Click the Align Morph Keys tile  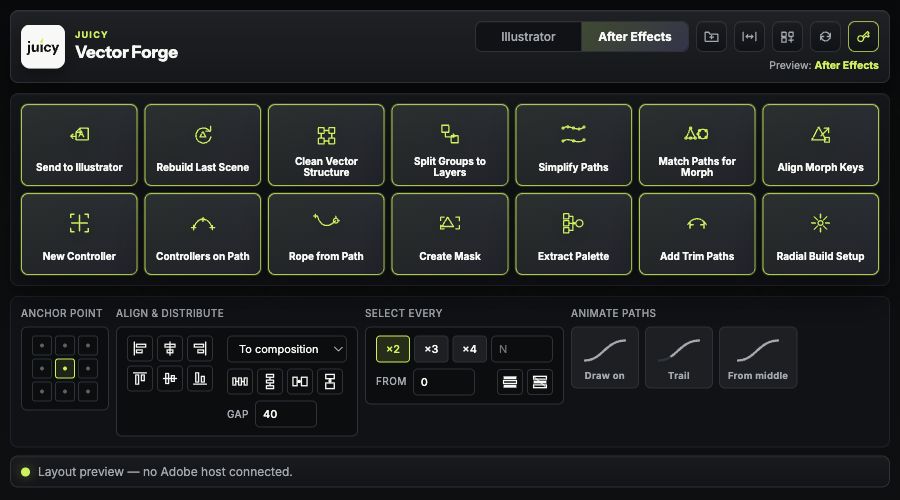pos(820,145)
